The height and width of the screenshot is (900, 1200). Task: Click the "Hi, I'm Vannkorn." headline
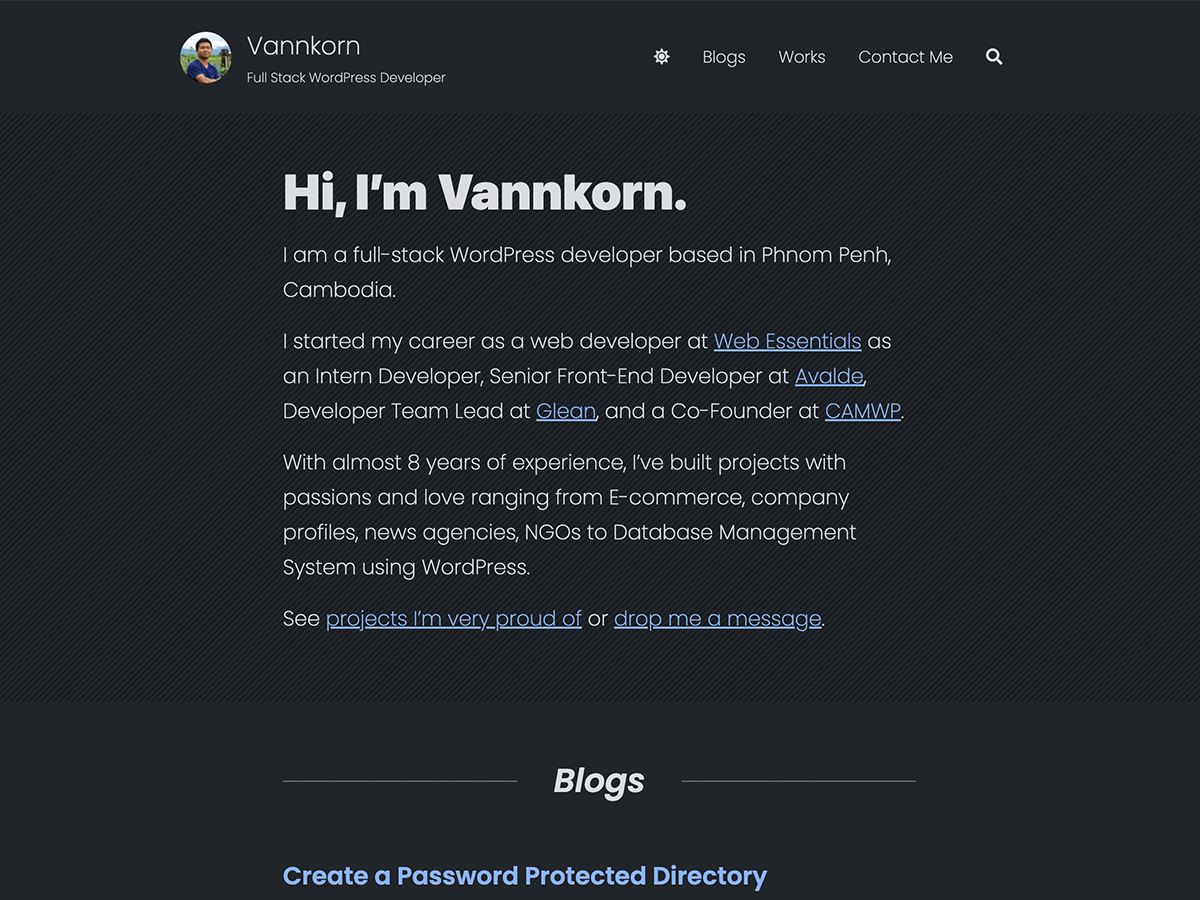coord(485,192)
